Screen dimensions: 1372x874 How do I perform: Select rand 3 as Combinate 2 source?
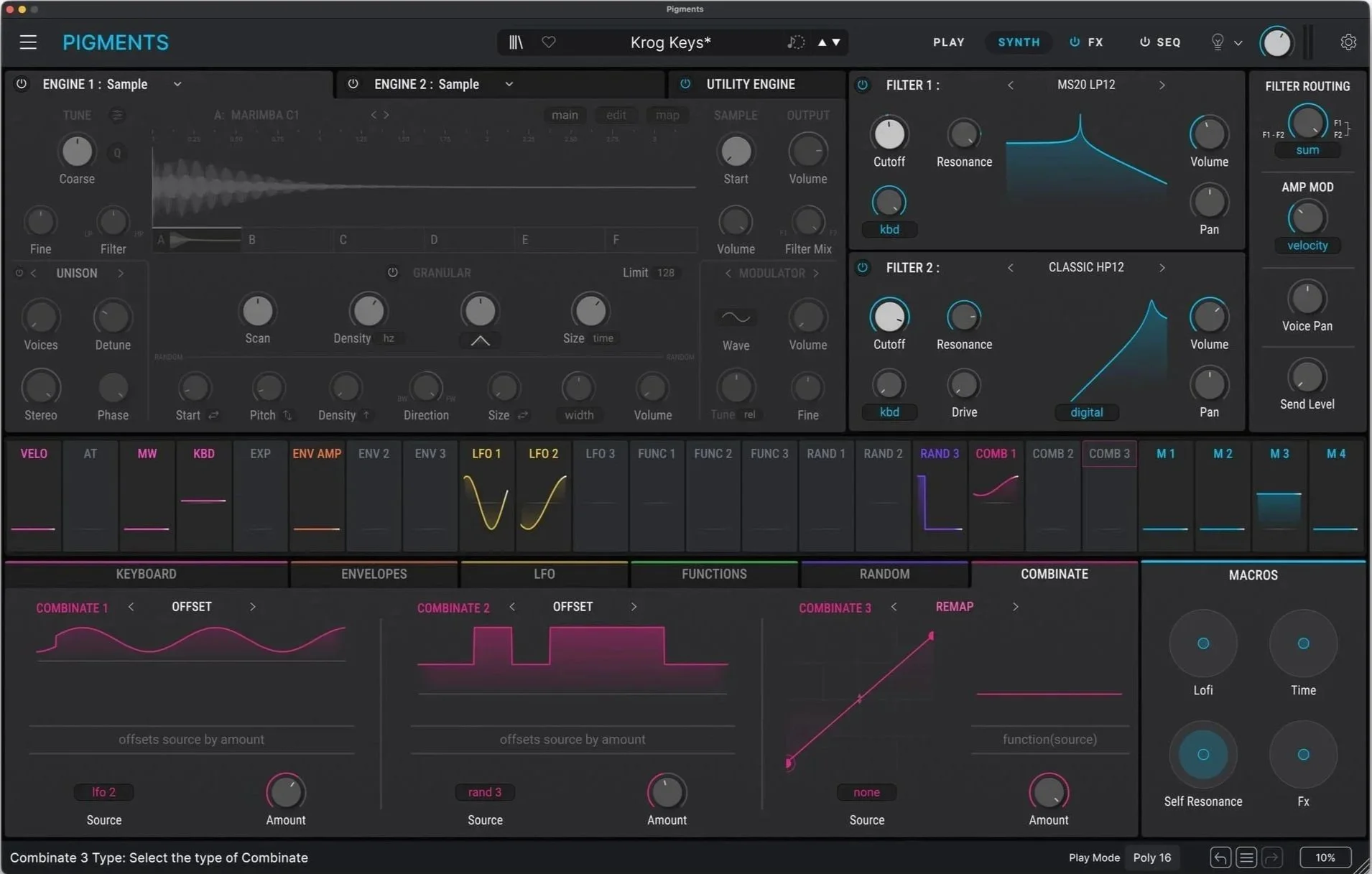tap(485, 791)
